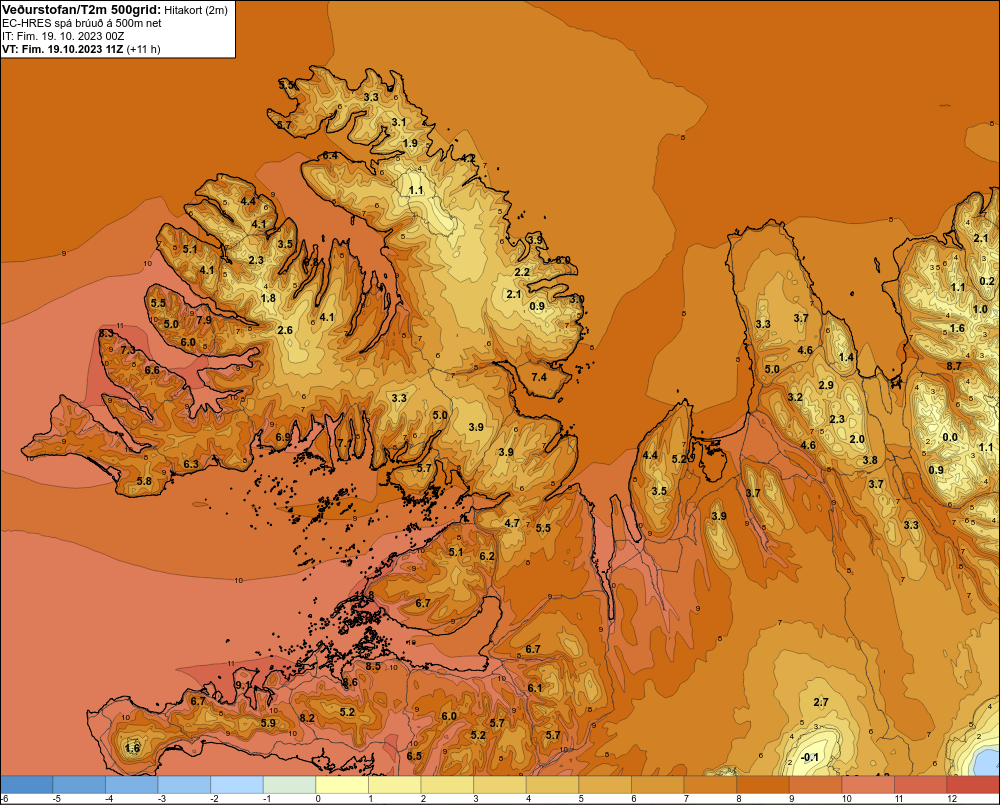This screenshot has width=1000, height=805.
Task: Click the temperature value 4.7
Action: click(512, 523)
